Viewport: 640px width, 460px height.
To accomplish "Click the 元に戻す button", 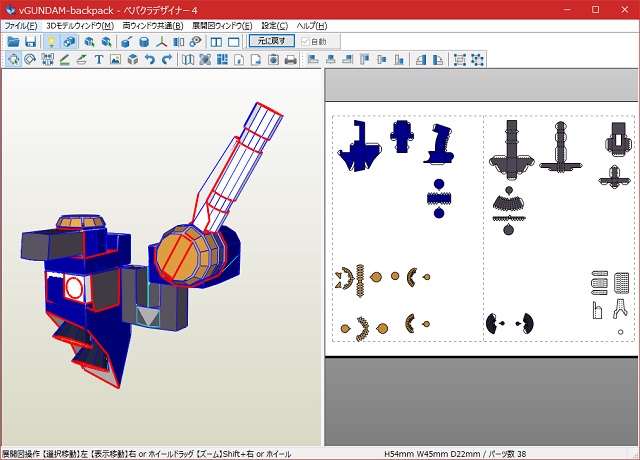I will click(271, 41).
